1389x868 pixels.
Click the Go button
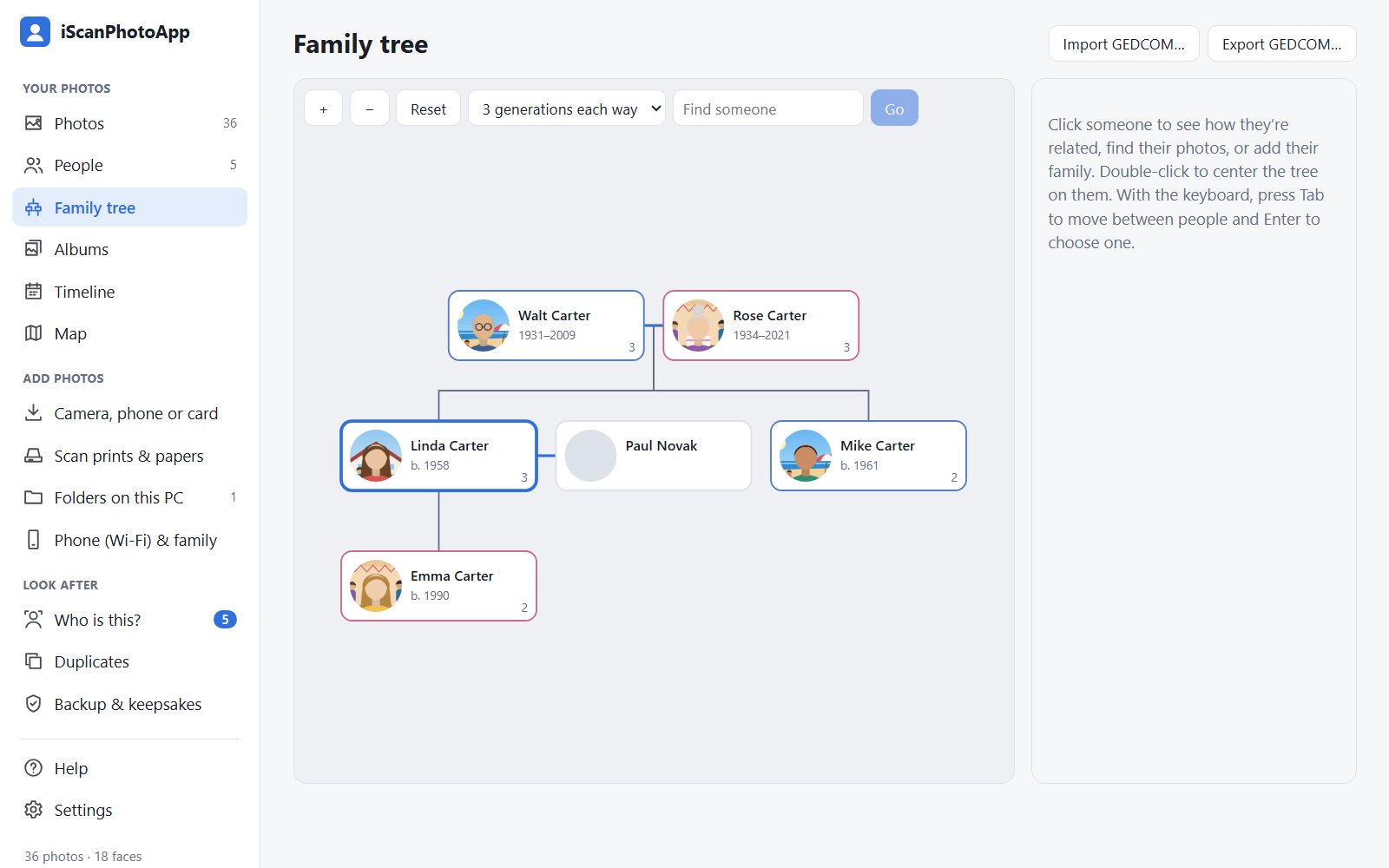[x=894, y=108]
